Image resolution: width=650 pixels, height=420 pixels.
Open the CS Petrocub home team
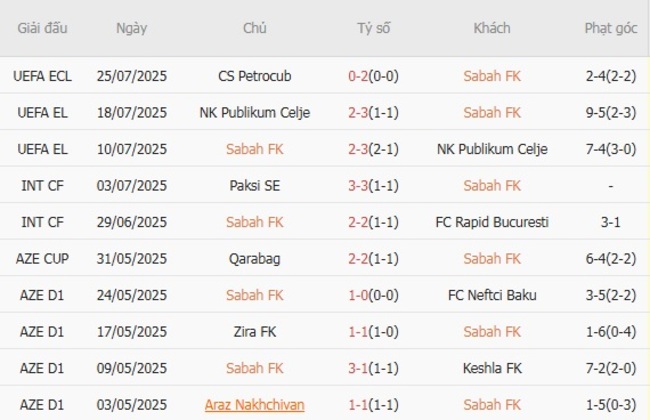[254, 76]
